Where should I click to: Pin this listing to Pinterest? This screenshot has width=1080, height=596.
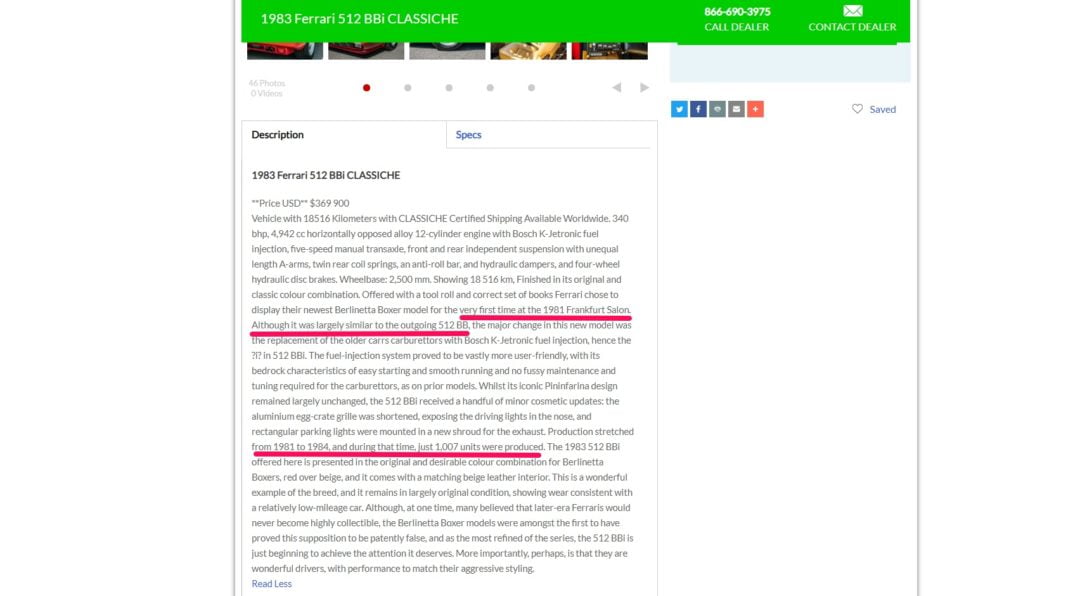click(x=718, y=108)
